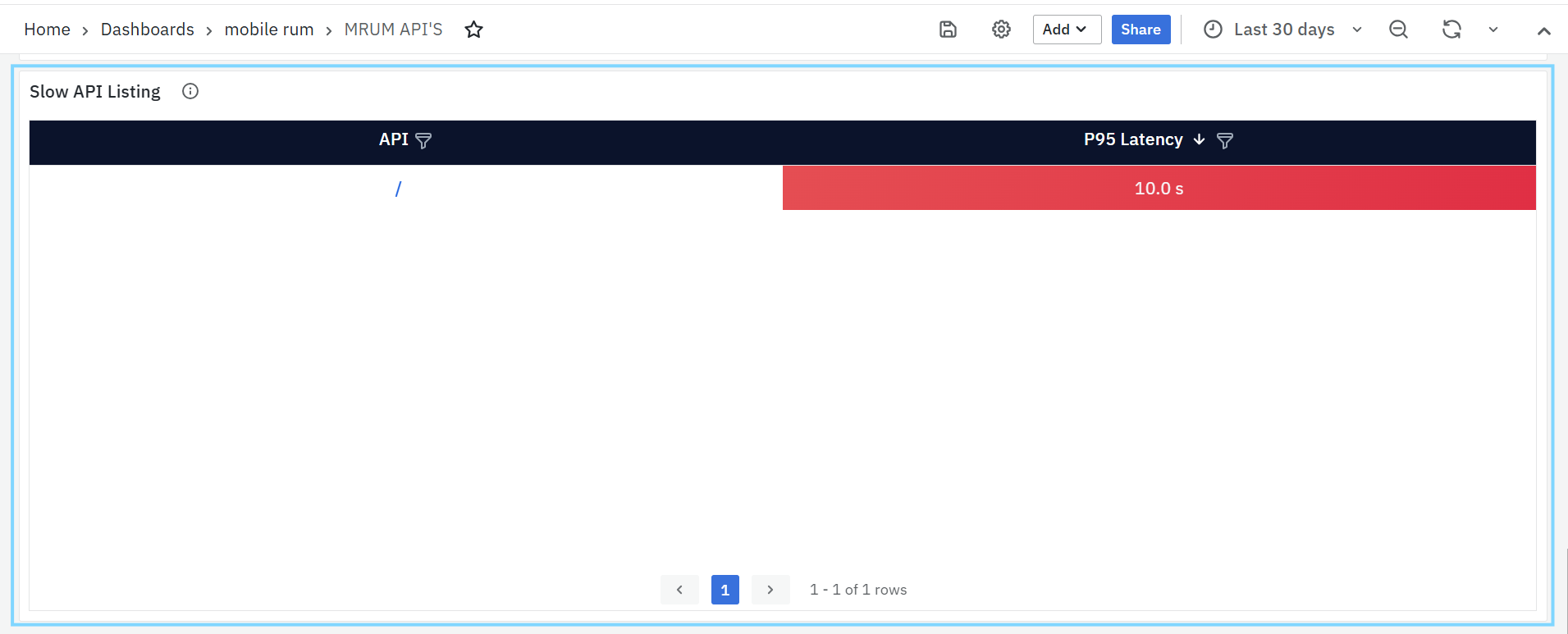Navigate to Dashboards breadcrumb
This screenshot has height=634, width=1568.
pos(148,30)
